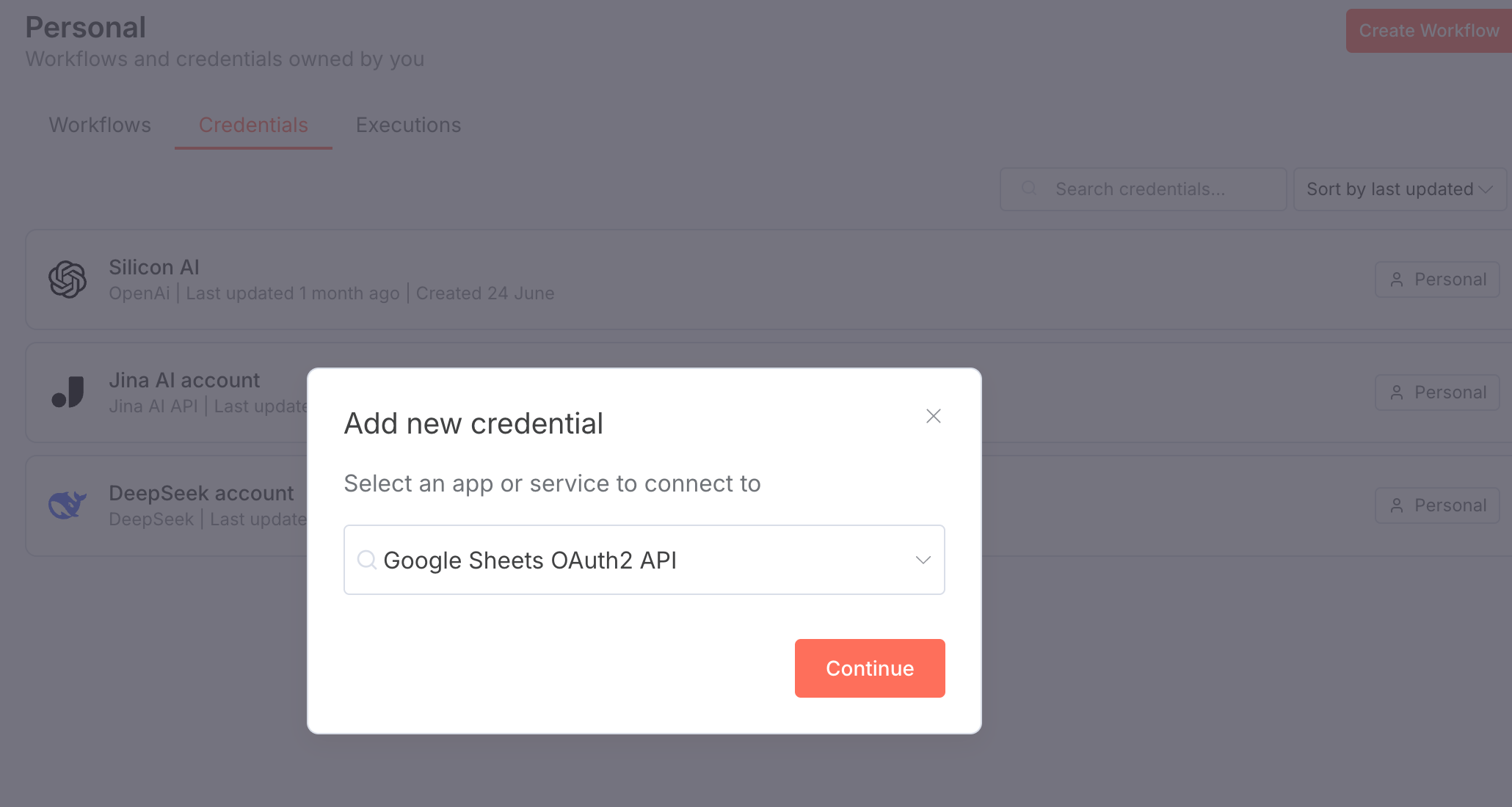
Task: Click the search icon in app selector
Action: click(366, 560)
